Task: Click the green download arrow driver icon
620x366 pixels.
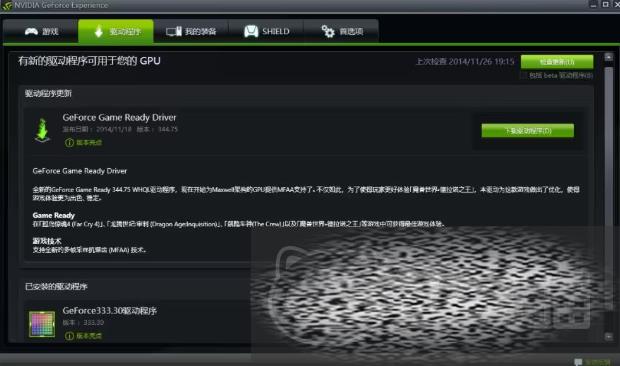Action: (x=42, y=130)
